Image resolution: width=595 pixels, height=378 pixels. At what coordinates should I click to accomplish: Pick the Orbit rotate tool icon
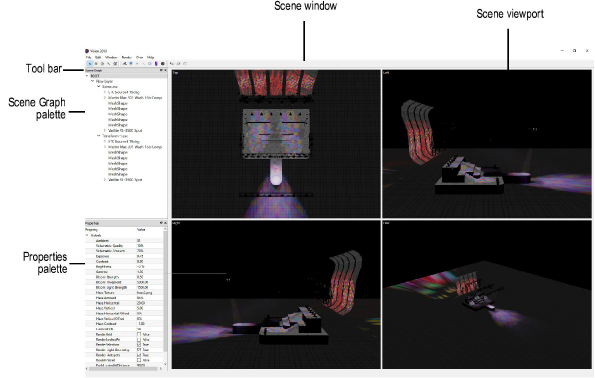[x=102, y=64]
